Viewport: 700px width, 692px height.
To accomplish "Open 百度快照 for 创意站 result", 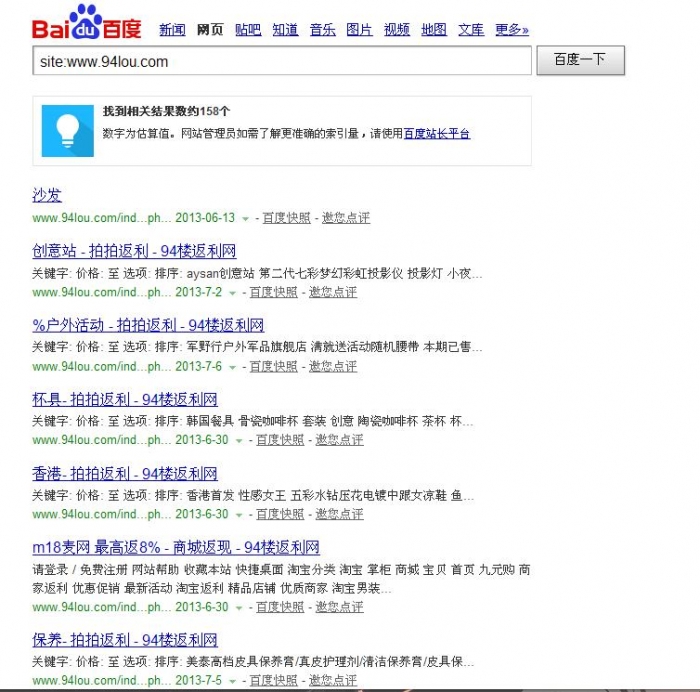I will 273,292.
